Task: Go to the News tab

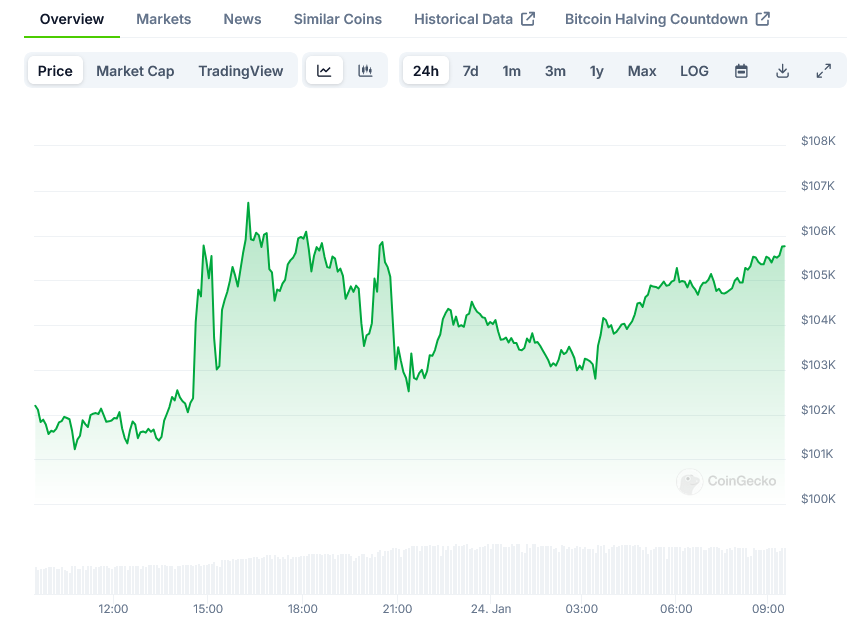Action: tap(242, 19)
